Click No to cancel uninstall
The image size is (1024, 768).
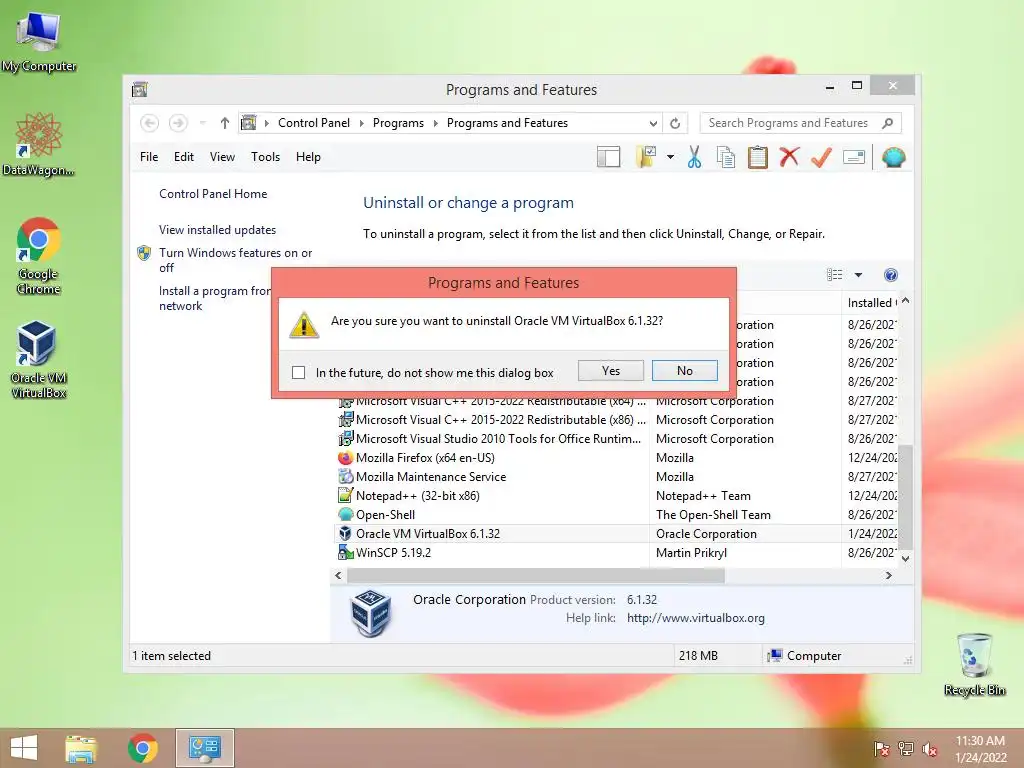684,370
